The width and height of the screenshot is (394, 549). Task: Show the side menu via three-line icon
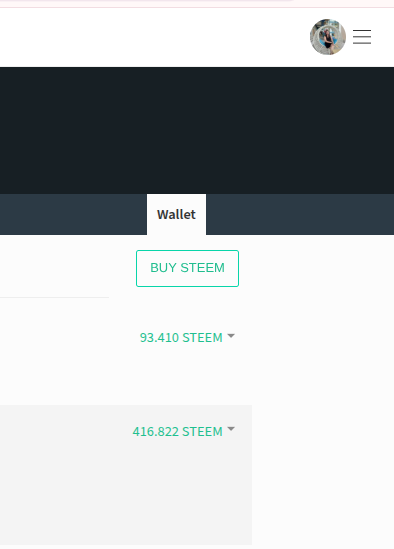[x=362, y=37]
